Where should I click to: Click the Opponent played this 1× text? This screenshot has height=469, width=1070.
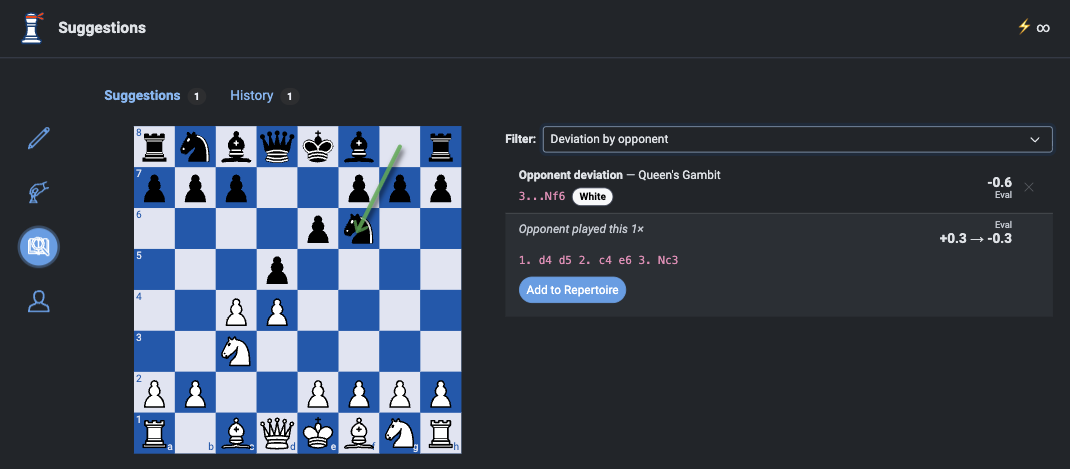(581, 229)
